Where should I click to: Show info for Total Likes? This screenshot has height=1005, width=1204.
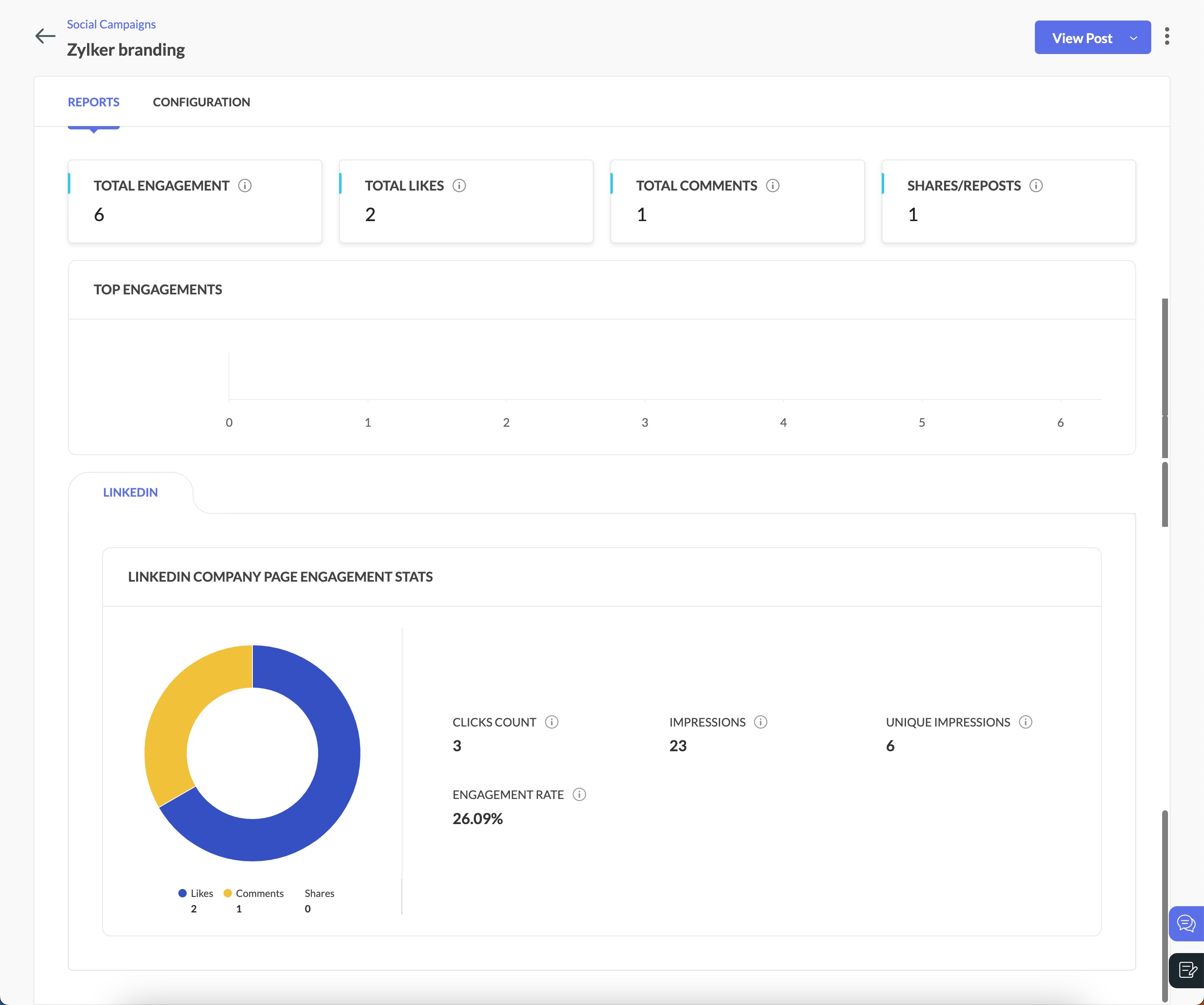(459, 185)
